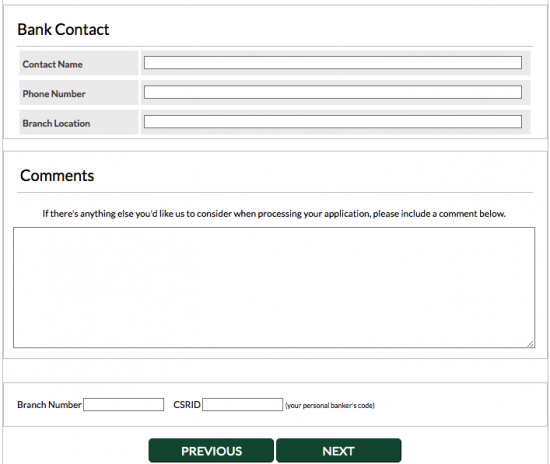Click the Bank Contact heading
Image resolution: width=550 pixels, height=464 pixels.
coord(63,29)
